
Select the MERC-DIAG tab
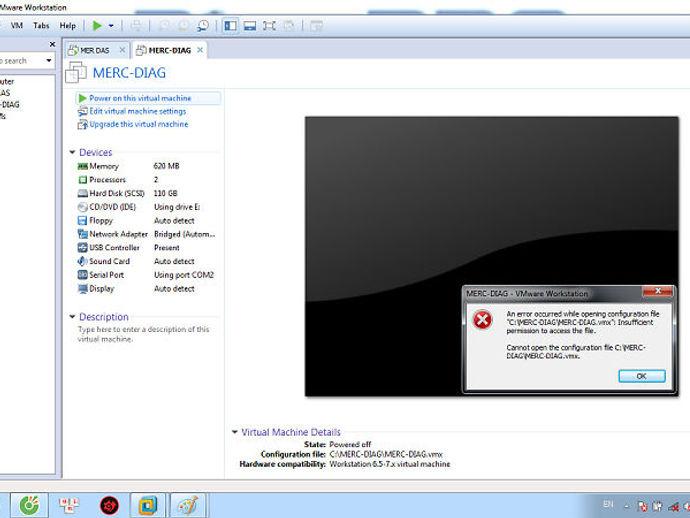[x=169, y=50]
